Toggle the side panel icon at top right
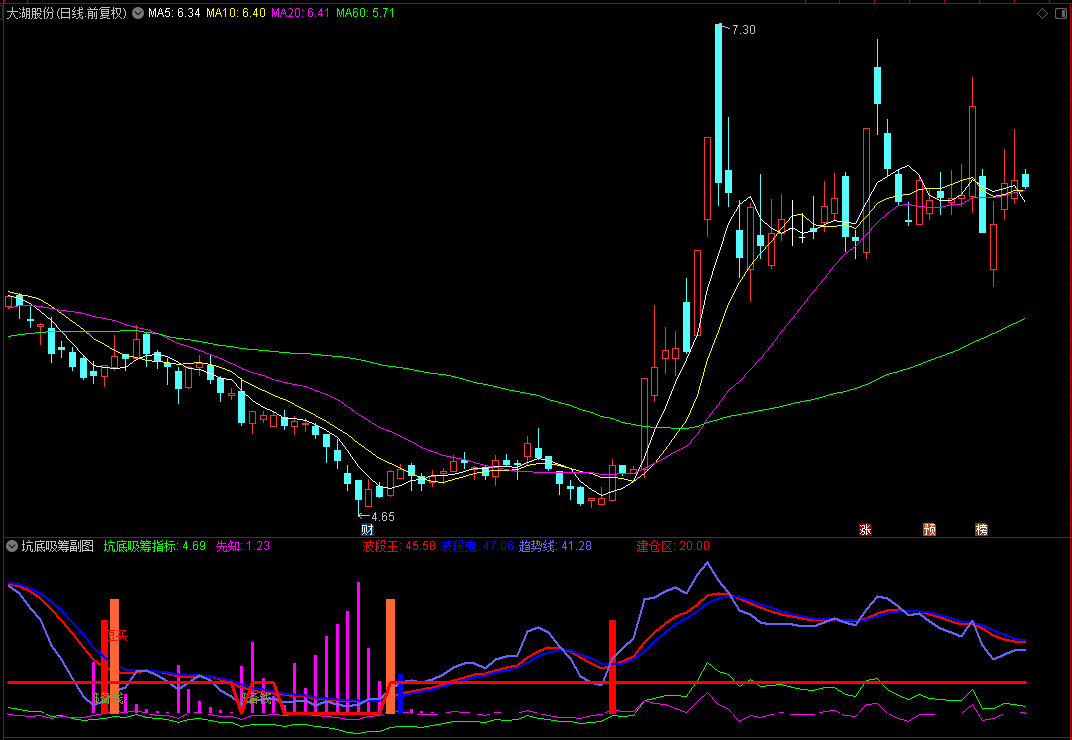The height and width of the screenshot is (740, 1072). pyautogui.click(x=1063, y=13)
